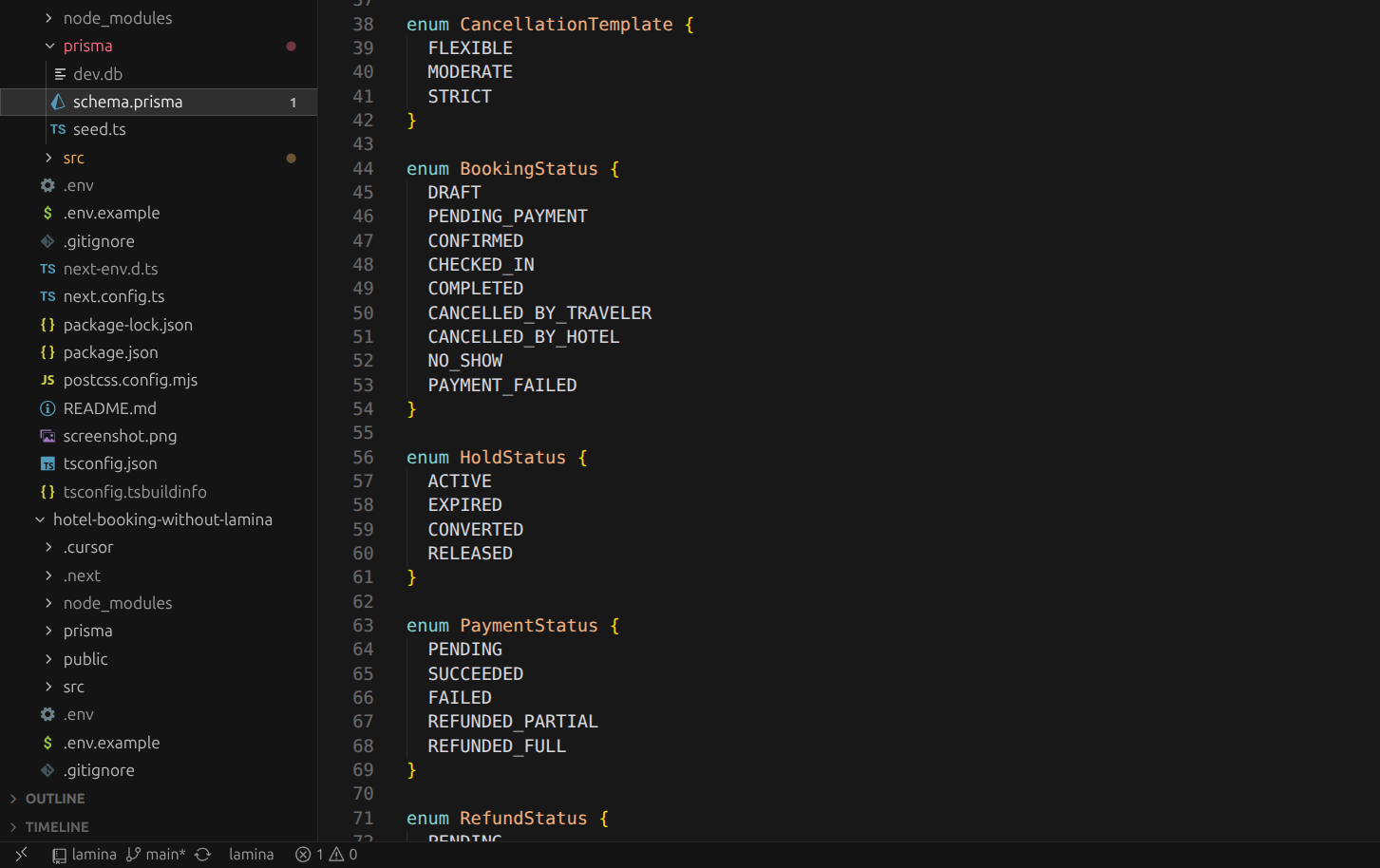This screenshot has width=1380, height=868.
Task: Click the PAYMENT_FAILED enum value
Action: click(502, 386)
